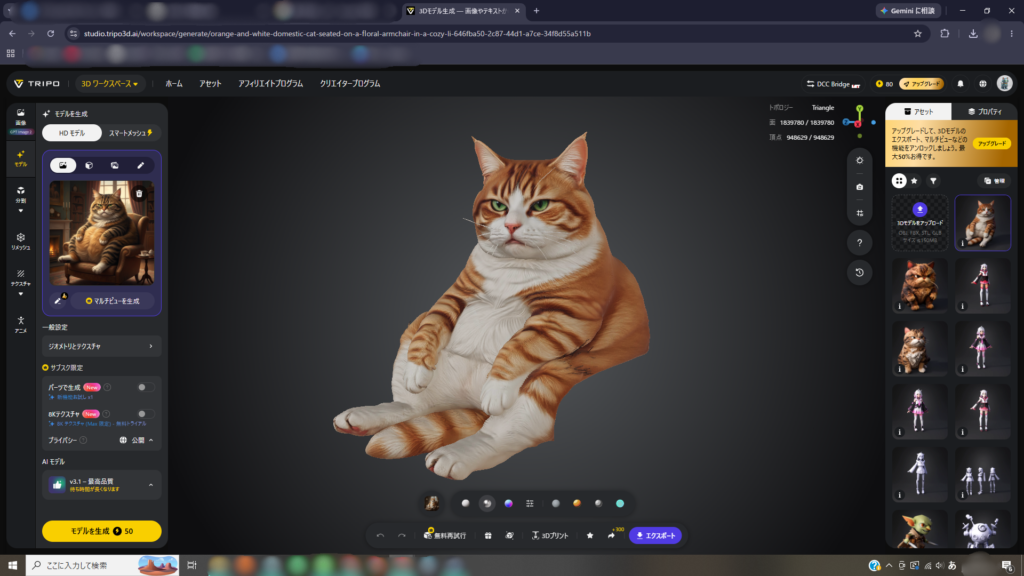The image size is (1024, 576).
Task: Click the gift icon in the bottom toolbar
Action: pyautogui.click(x=488, y=536)
